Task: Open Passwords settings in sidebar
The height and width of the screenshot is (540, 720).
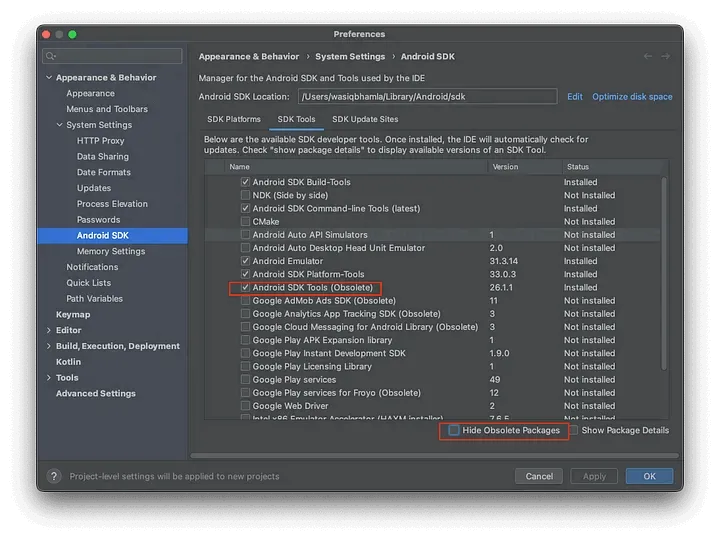Action: point(98,219)
